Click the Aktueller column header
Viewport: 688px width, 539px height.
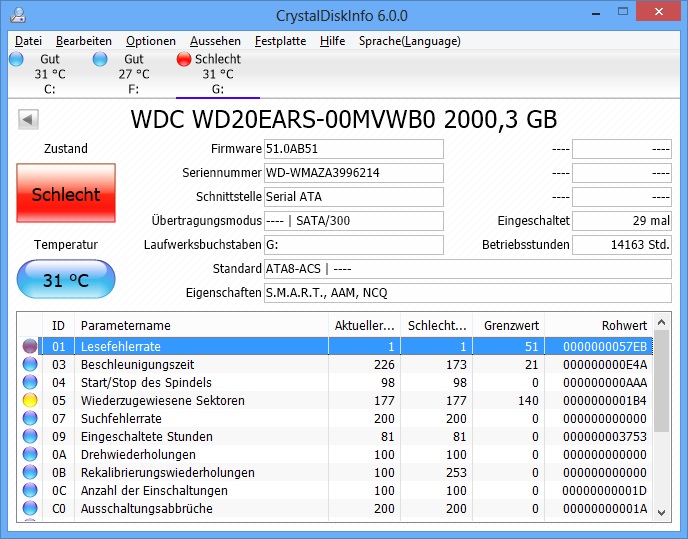[364, 326]
